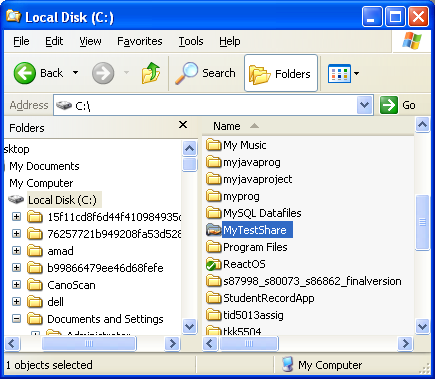
Task: Expand the 76257721b949208fa53d528 folder node
Action: [16, 234]
